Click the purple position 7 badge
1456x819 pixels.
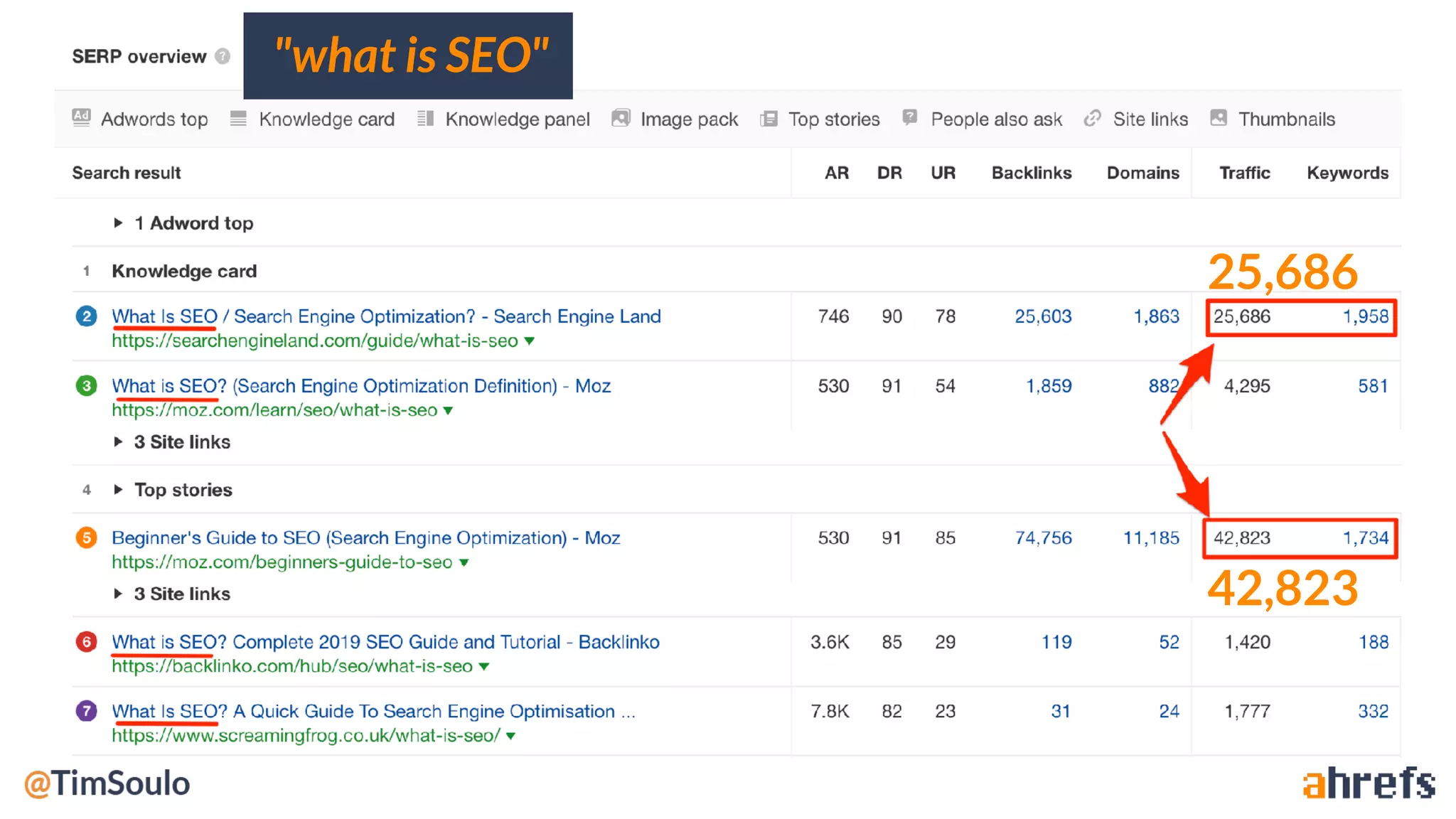point(87,711)
